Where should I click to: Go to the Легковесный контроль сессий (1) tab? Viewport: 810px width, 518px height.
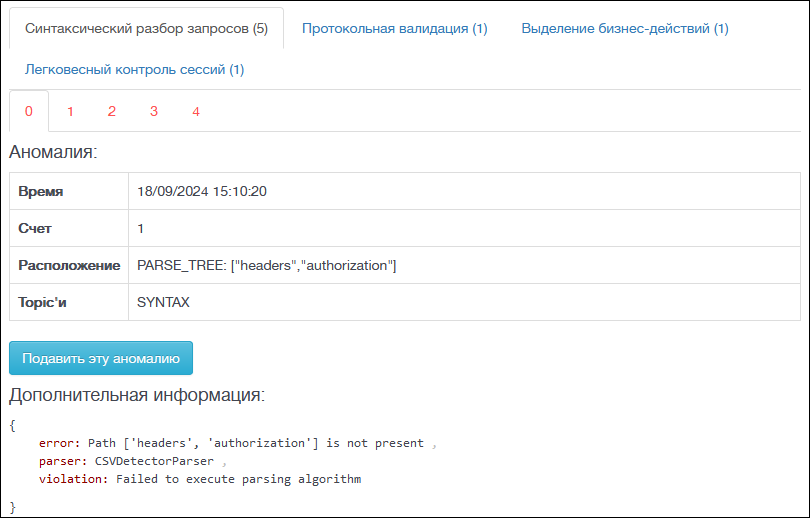click(x=134, y=69)
